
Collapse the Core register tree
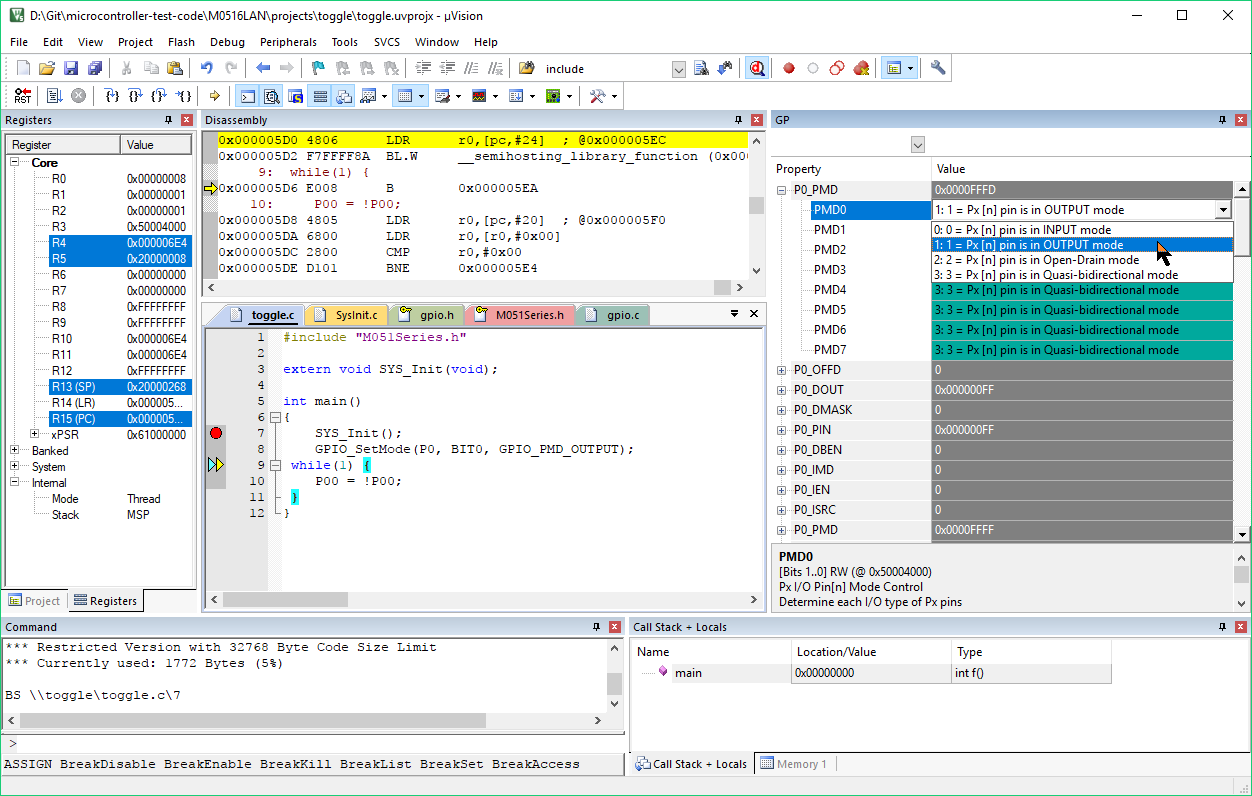click(15, 162)
